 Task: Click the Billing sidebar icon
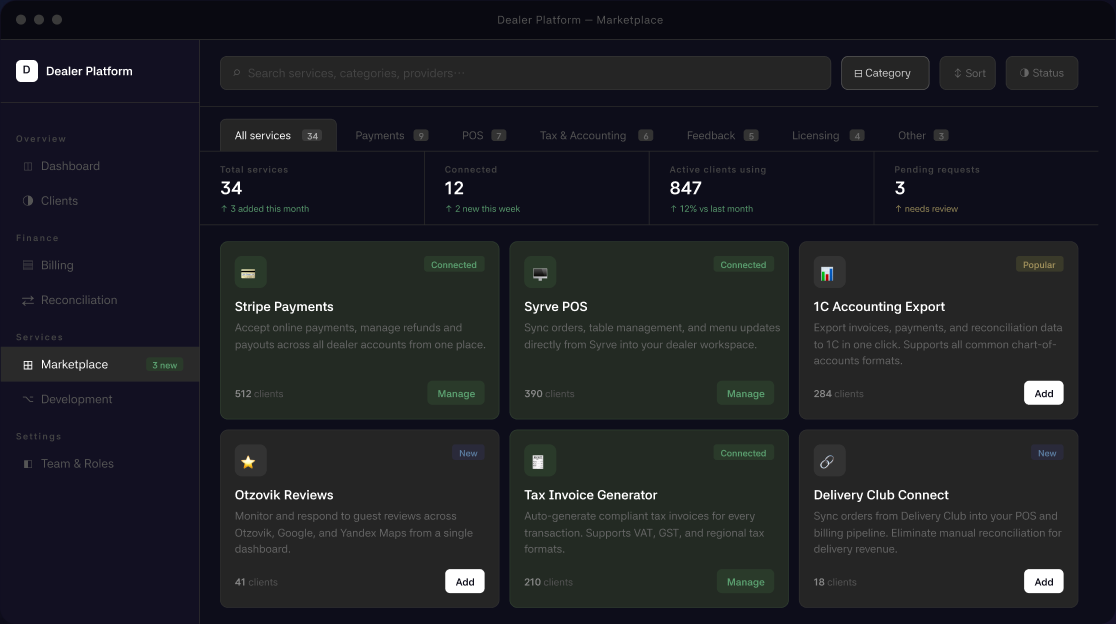coord(28,265)
